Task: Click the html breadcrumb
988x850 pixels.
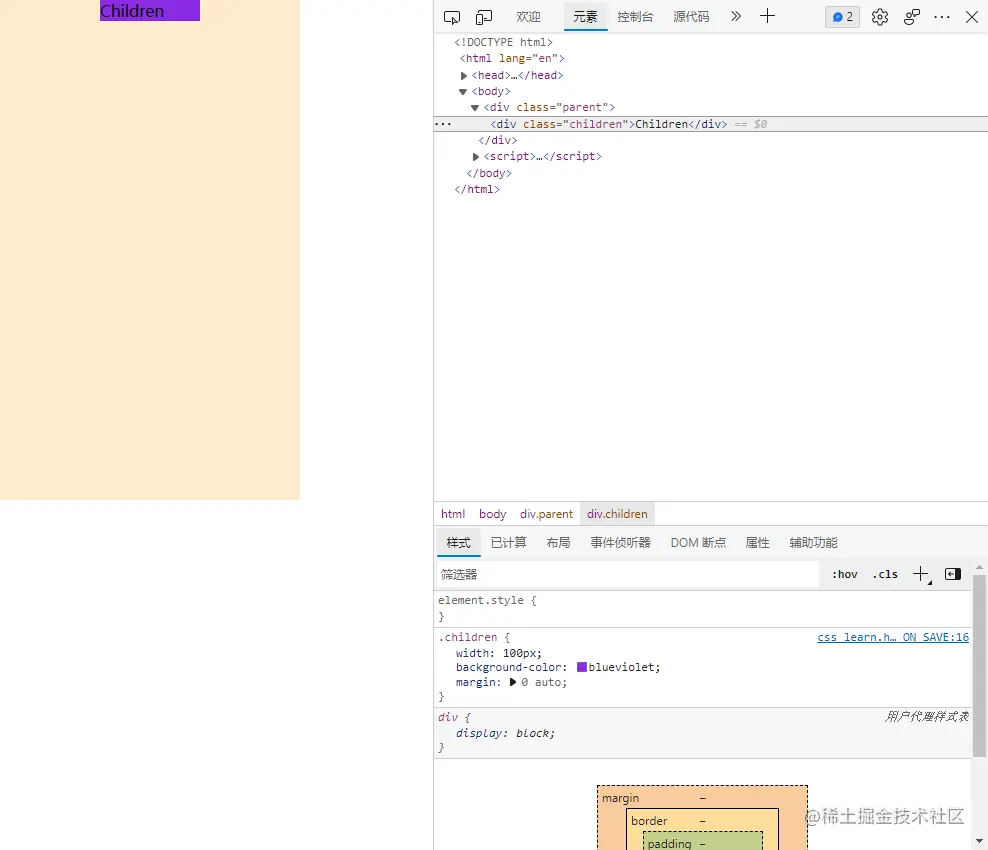Action: pyautogui.click(x=453, y=514)
